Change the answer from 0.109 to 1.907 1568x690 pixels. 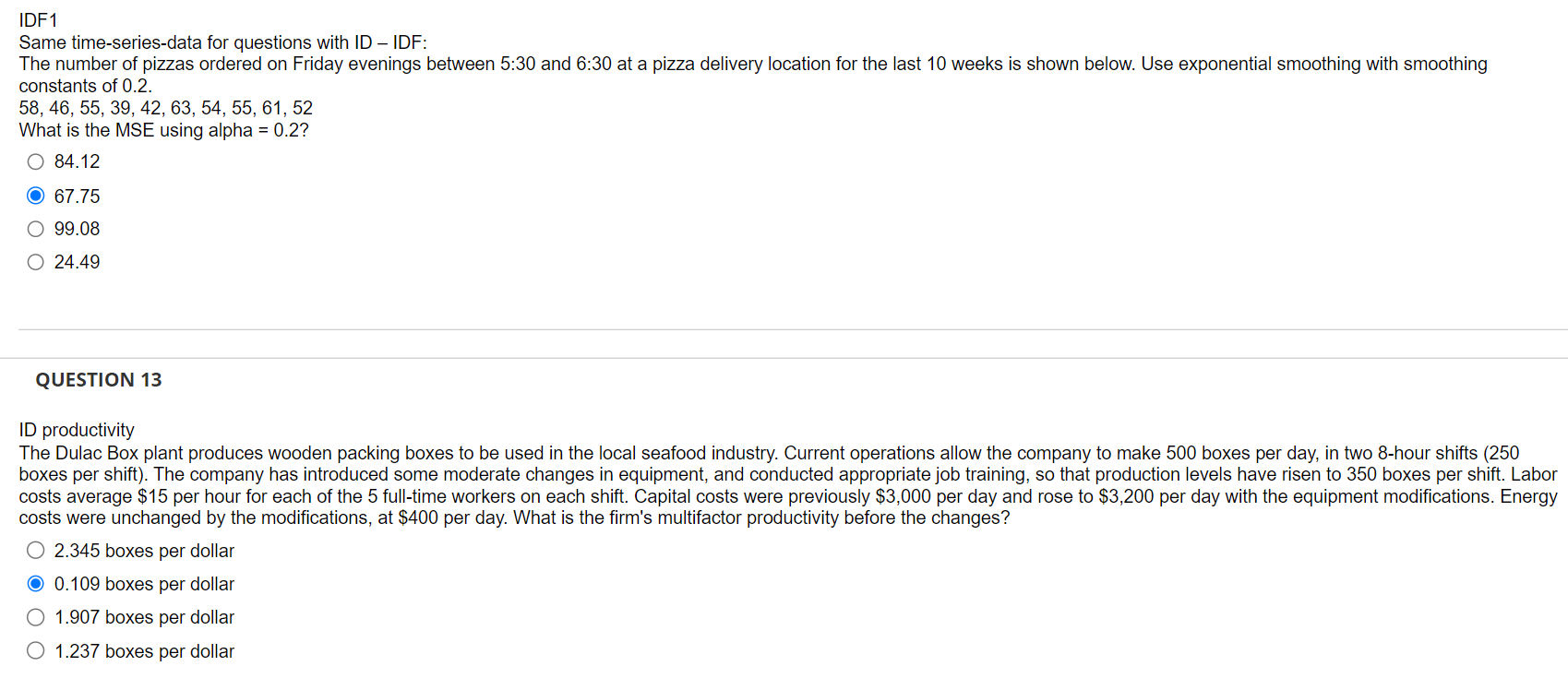(x=35, y=616)
